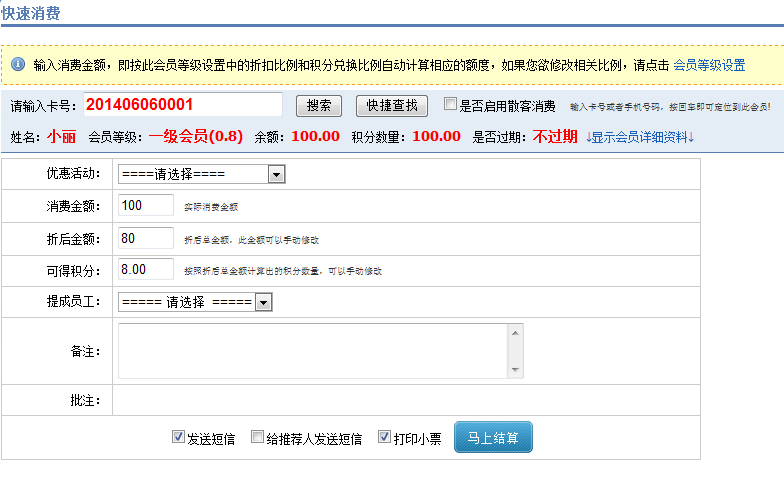The height and width of the screenshot is (488, 784).
Task: Toggle the 打印小票 checkbox
Action: coord(384,437)
